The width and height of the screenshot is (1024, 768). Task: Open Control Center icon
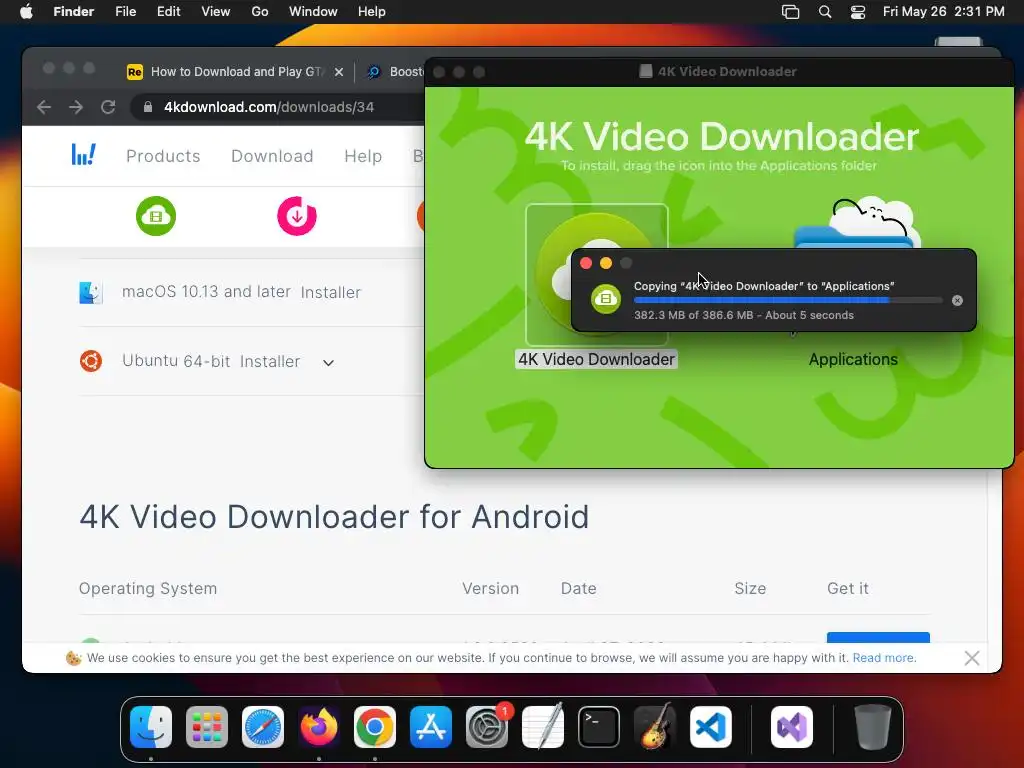pos(857,12)
